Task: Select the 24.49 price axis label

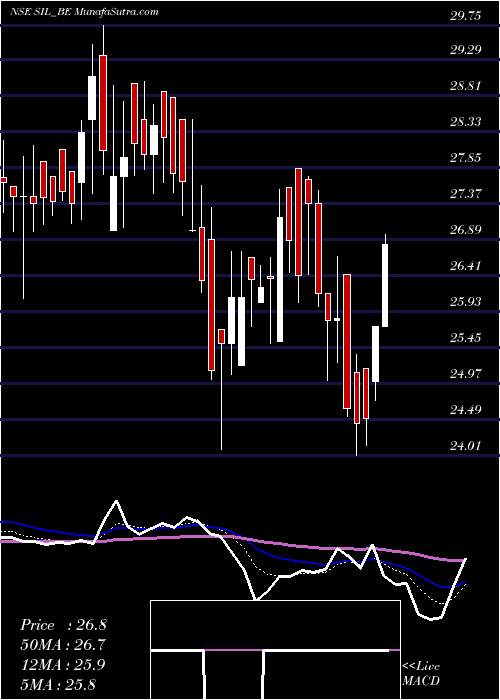Action: pos(466,410)
